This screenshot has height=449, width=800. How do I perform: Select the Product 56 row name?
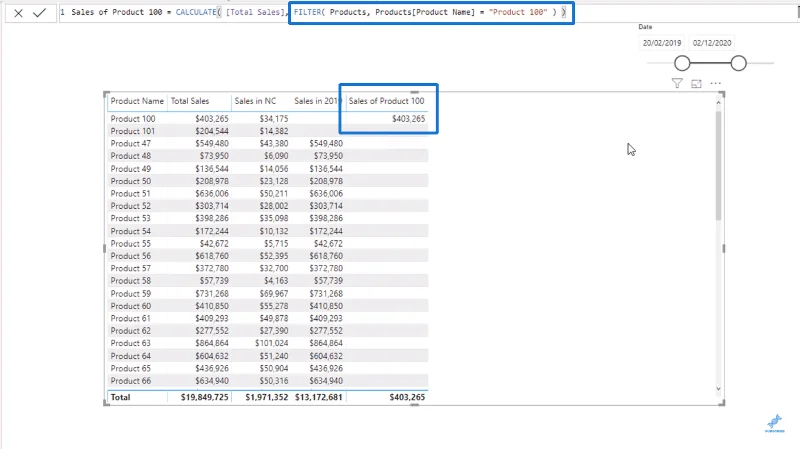[131, 256]
